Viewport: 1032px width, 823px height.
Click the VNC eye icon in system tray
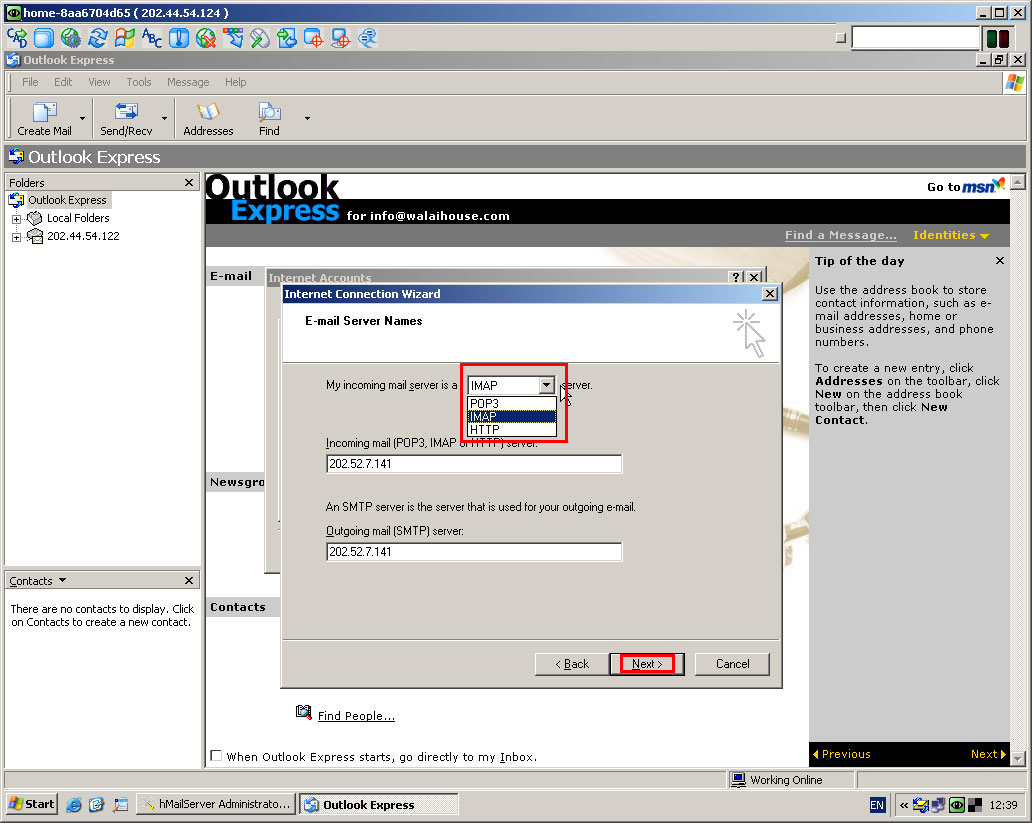coord(957,805)
